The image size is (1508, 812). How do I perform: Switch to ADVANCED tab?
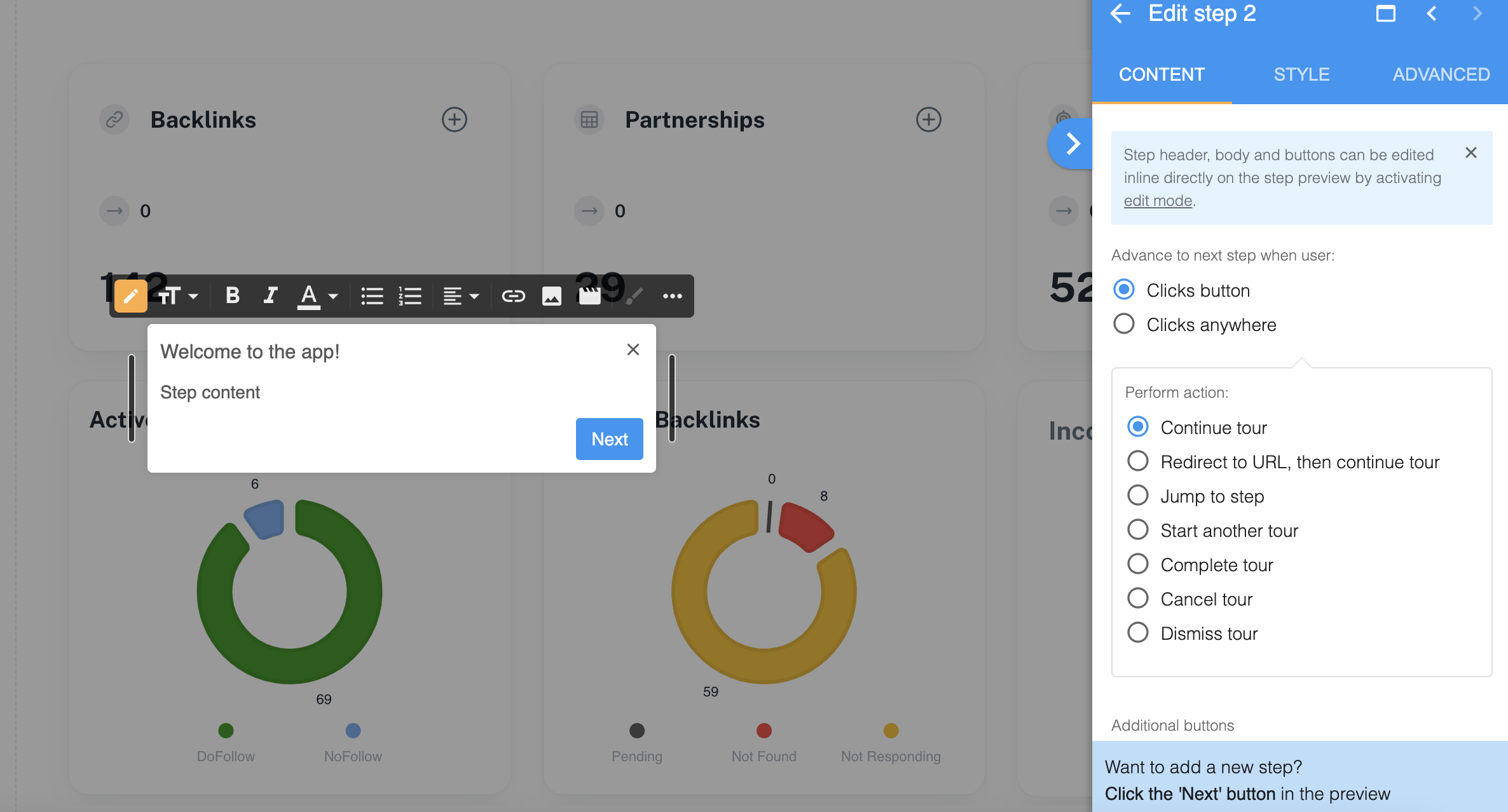(1441, 74)
